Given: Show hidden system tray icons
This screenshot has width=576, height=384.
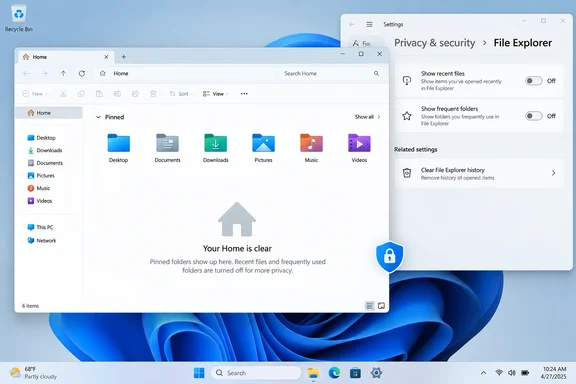Looking at the screenshot, I should pos(483,373).
